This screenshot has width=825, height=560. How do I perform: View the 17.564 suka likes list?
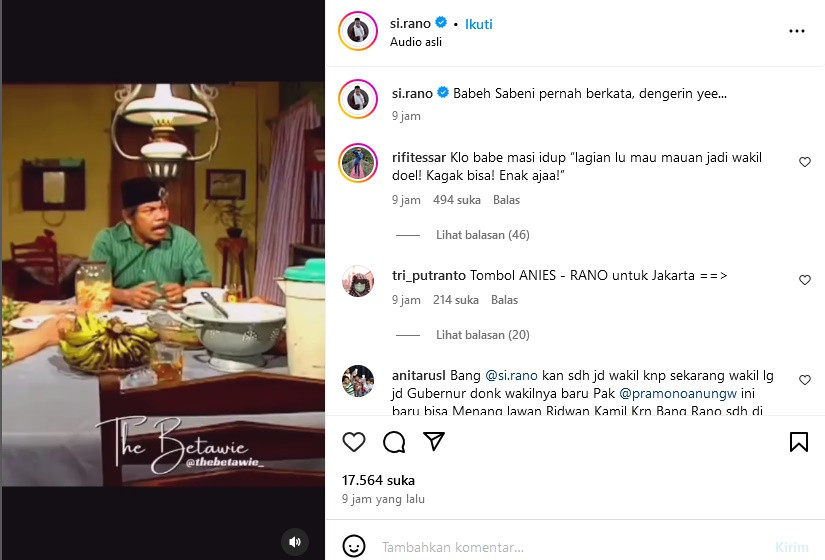378,480
